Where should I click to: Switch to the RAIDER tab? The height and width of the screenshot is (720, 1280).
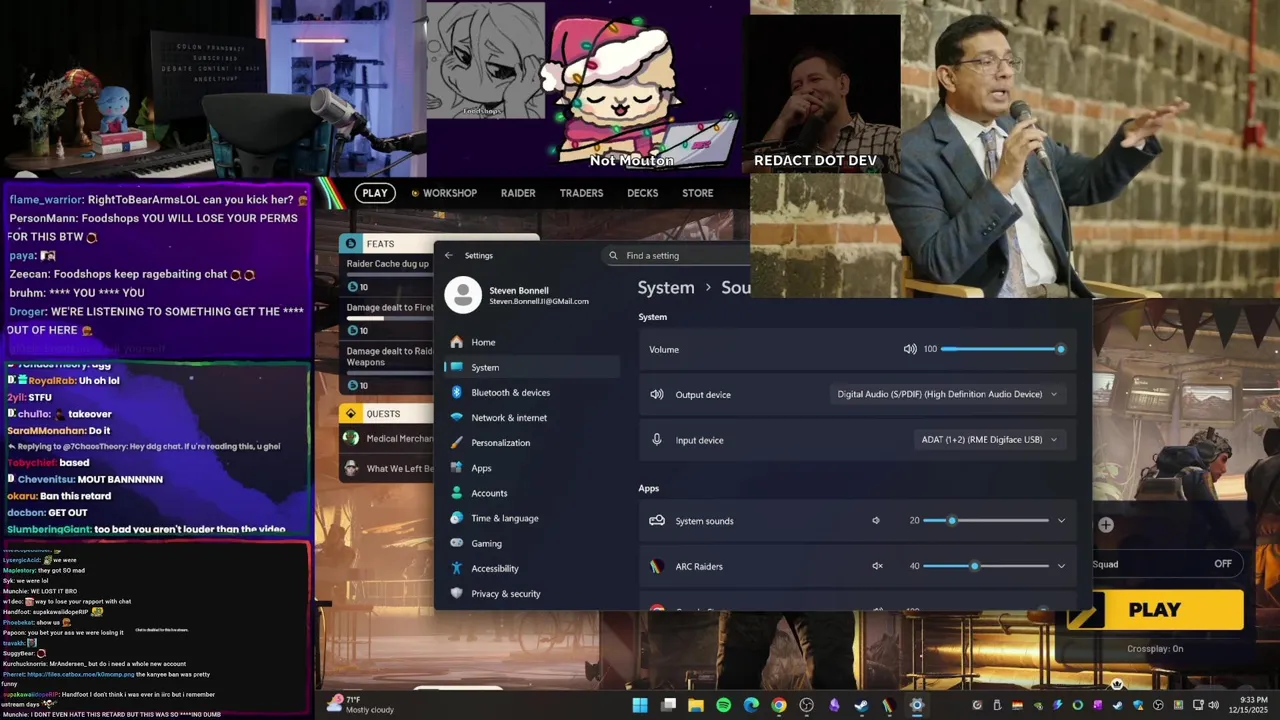(x=518, y=193)
